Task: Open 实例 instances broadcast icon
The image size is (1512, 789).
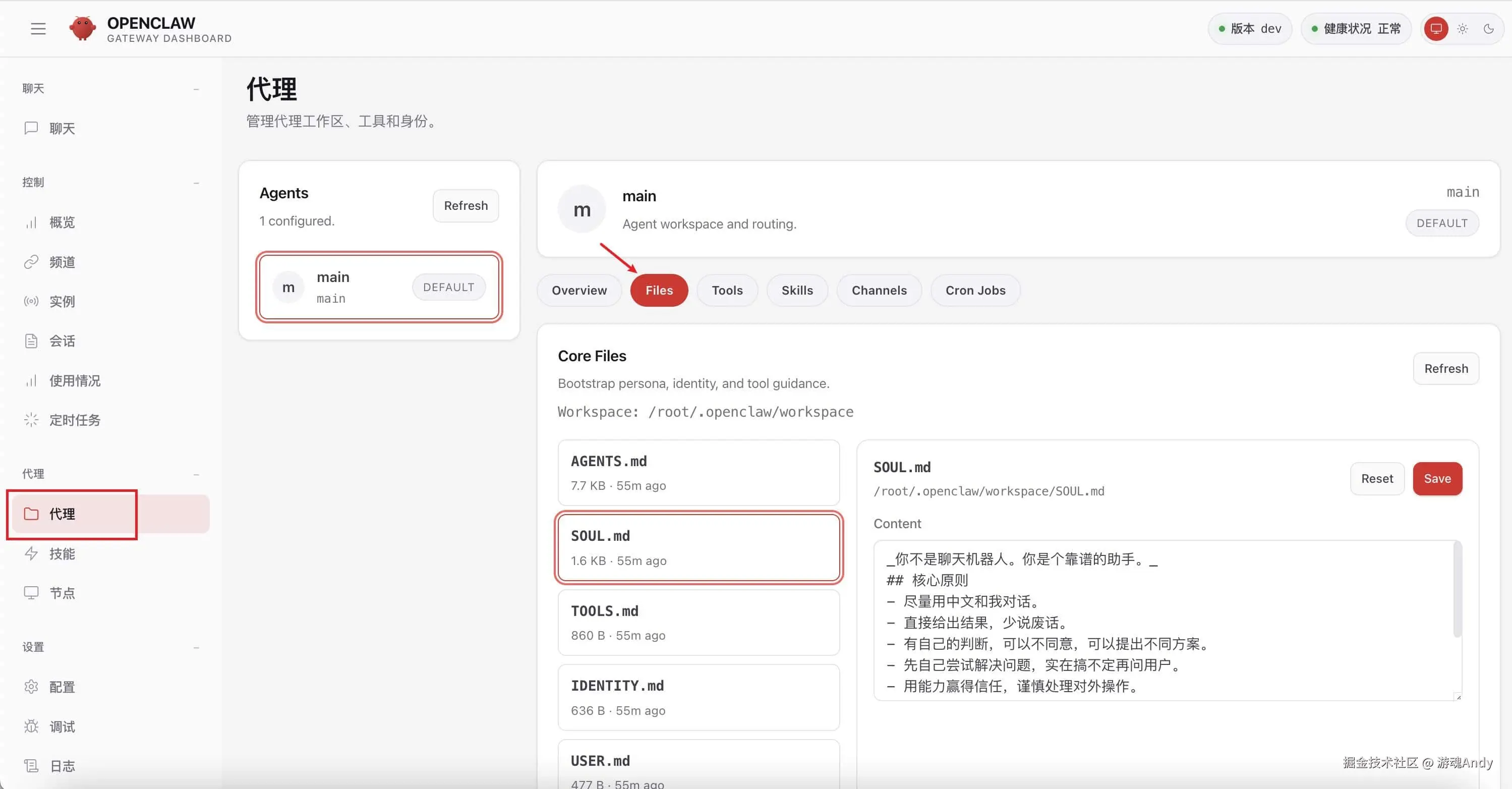Action: point(31,301)
